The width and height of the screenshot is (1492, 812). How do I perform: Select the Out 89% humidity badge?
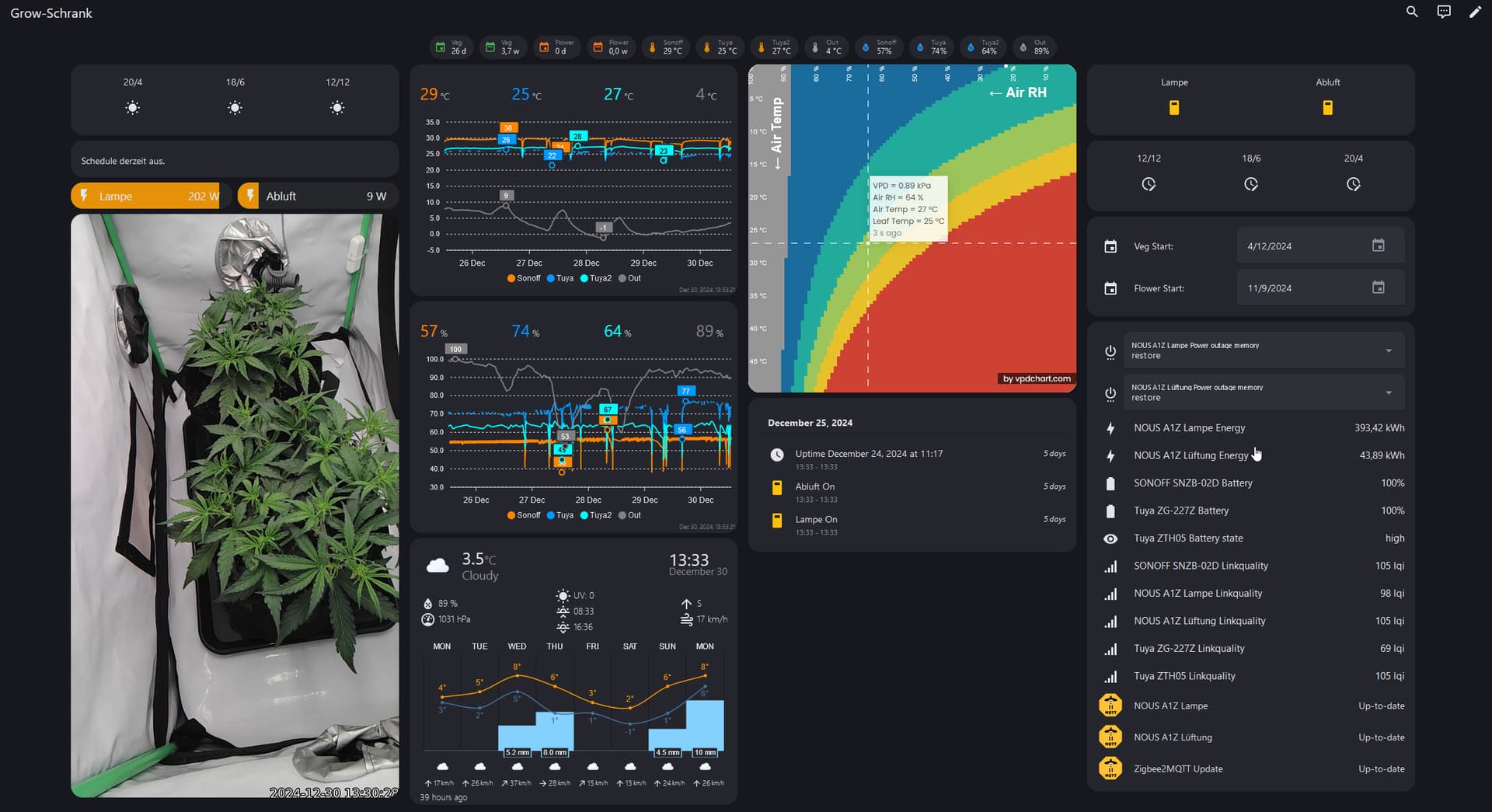point(1034,47)
